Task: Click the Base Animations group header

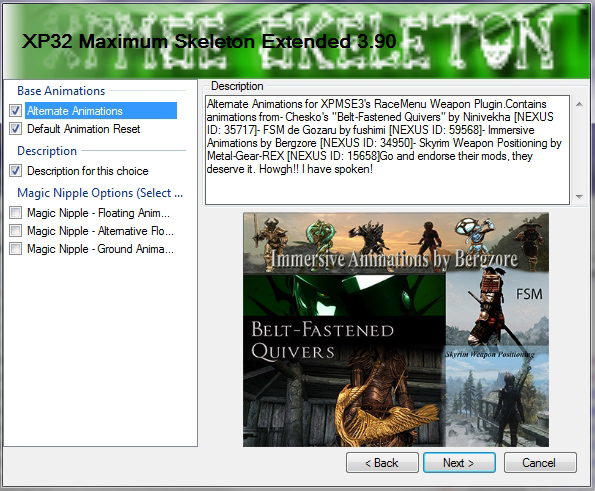Action: click(x=61, y=91)
